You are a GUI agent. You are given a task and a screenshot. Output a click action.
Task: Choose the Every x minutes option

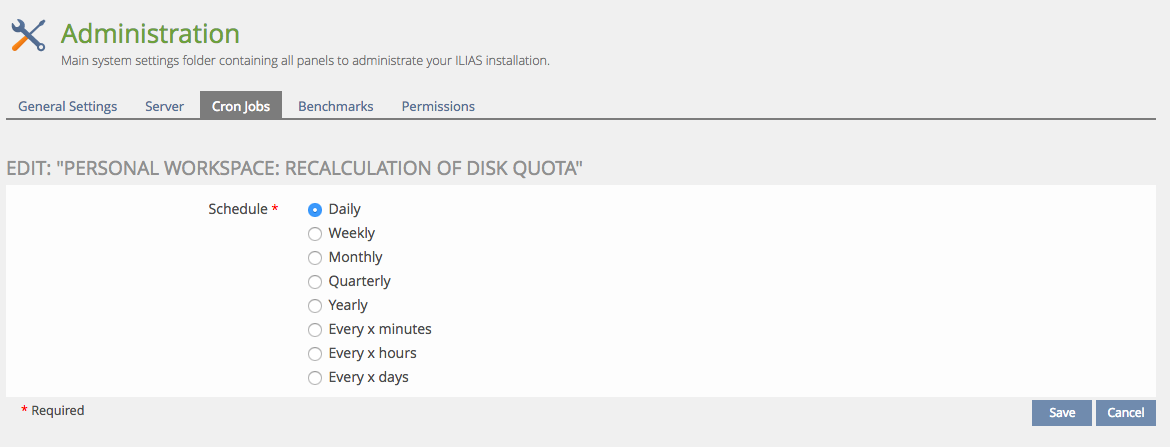tap(315, 330)
